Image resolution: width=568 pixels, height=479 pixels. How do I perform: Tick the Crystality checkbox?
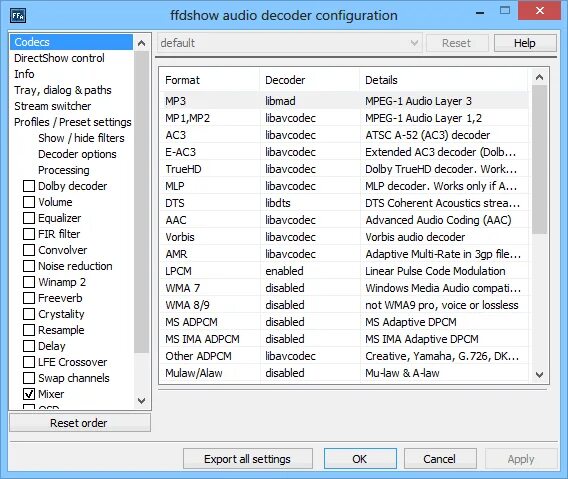click(x=29, y=314)
